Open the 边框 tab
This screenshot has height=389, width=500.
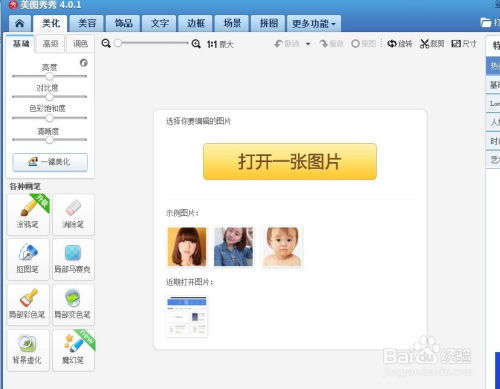click(x=196, y=23)
